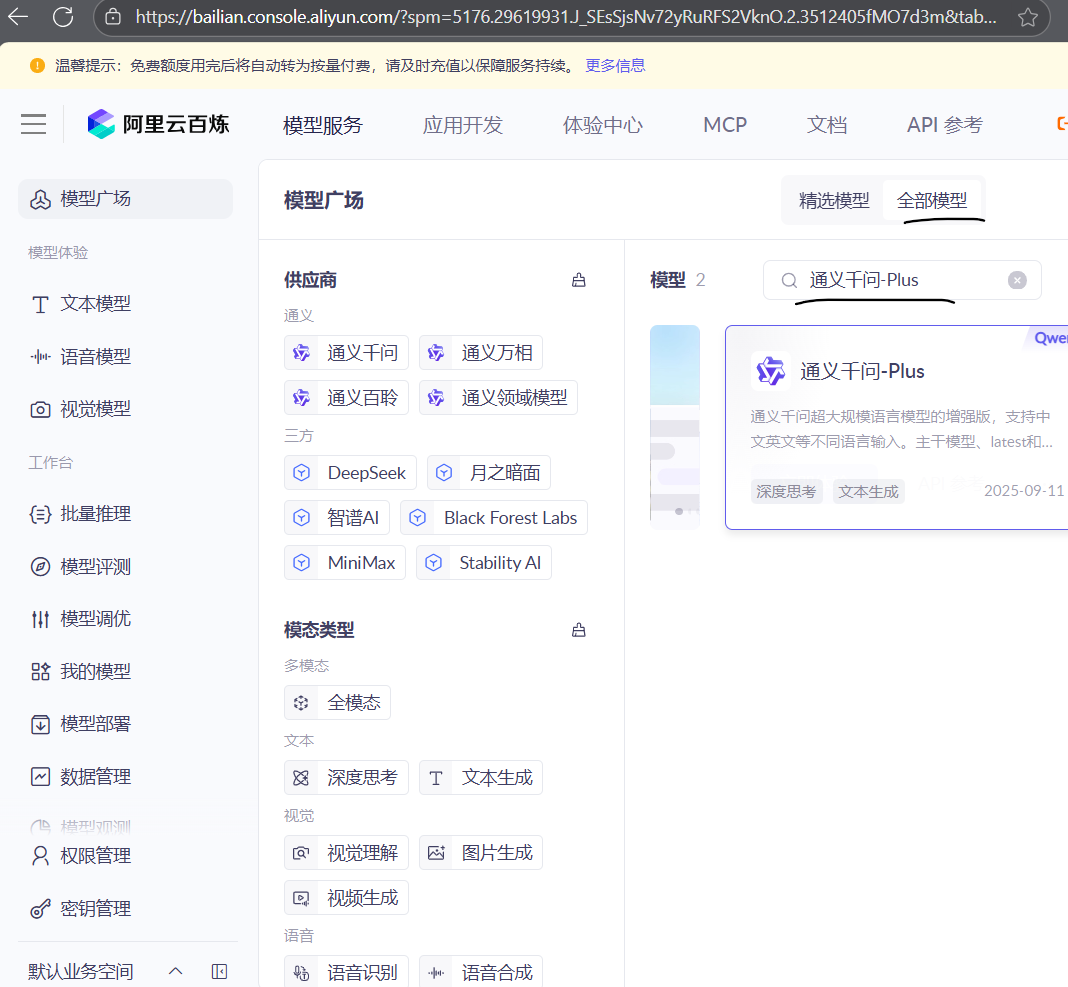Collapse the left sidebar panel
1068x987 pixels.
(219, 970)
